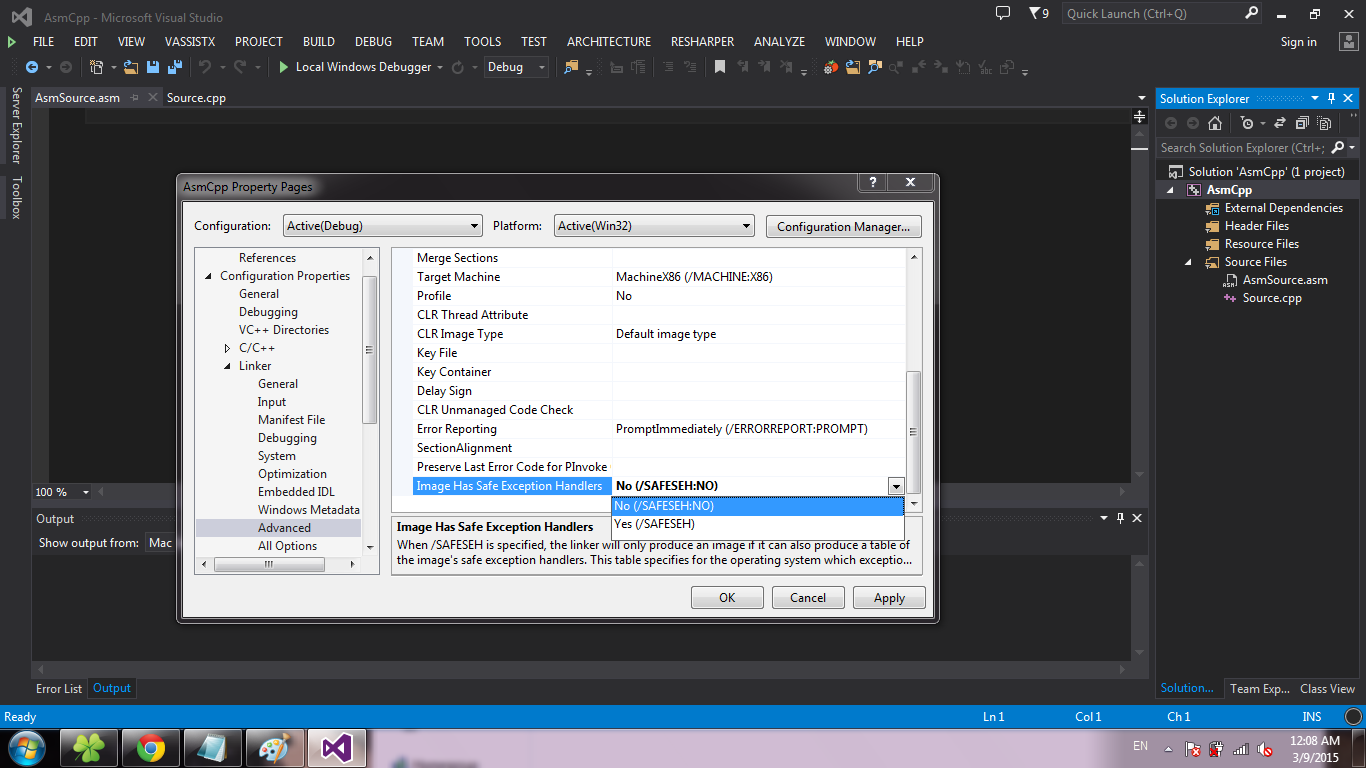This screenshot has height=768, width=1366.
Task: Click the Configuration Manager button
Action: (x=843, y=226)
